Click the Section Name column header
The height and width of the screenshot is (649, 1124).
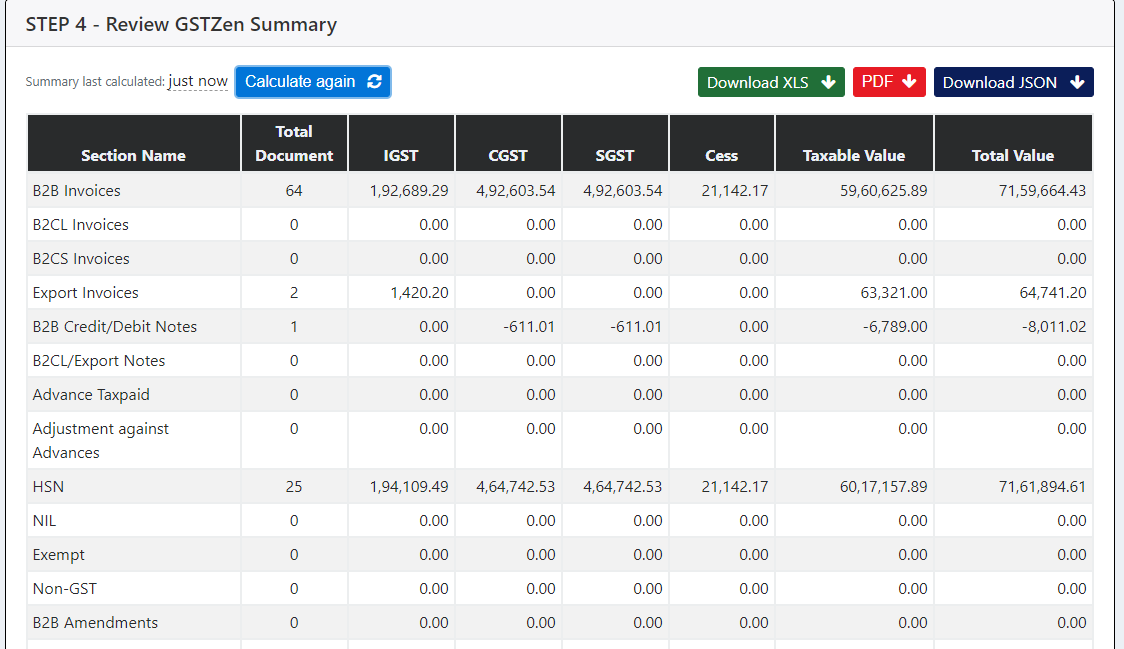point(133,156)
